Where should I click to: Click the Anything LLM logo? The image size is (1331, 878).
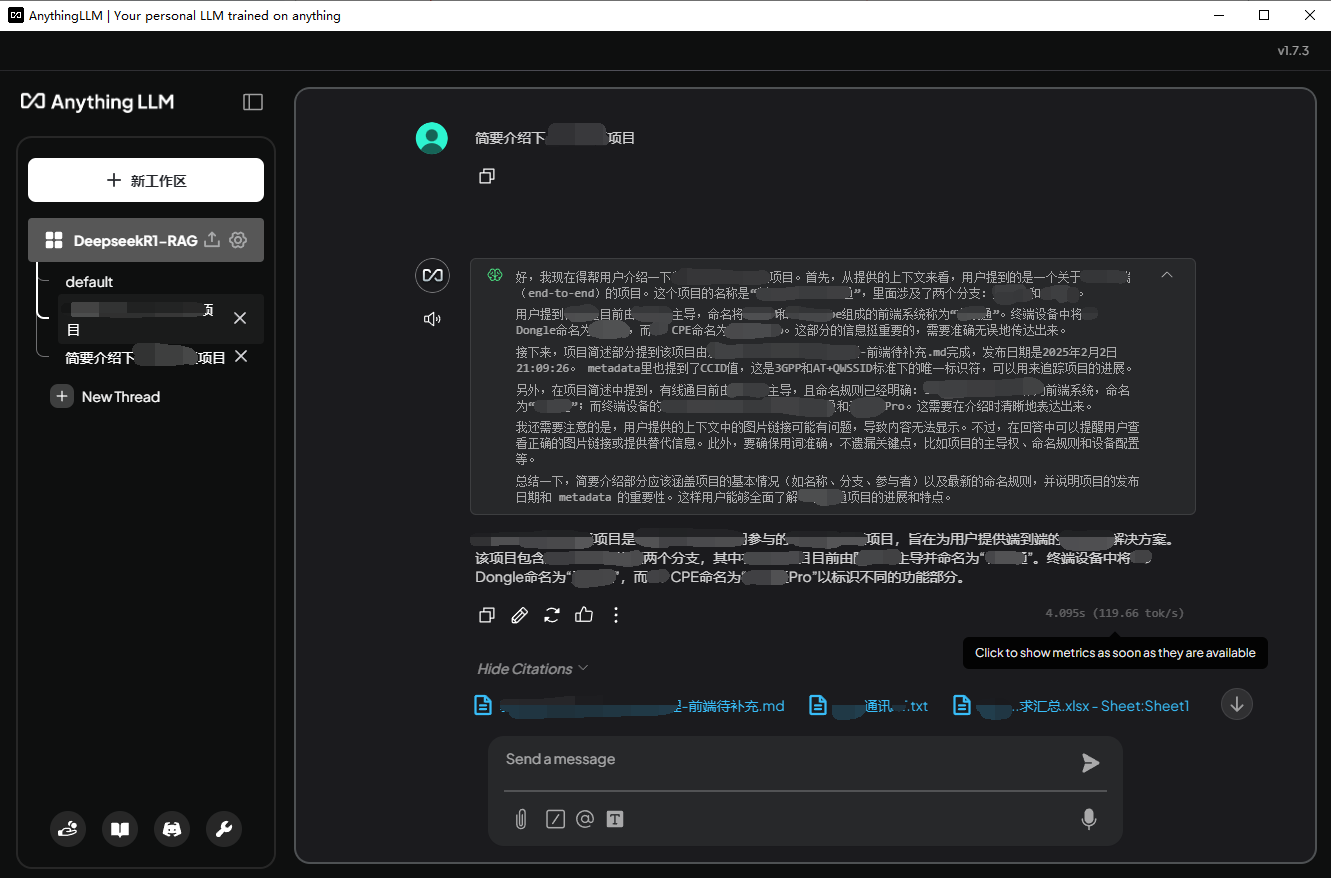coord(98,102)
